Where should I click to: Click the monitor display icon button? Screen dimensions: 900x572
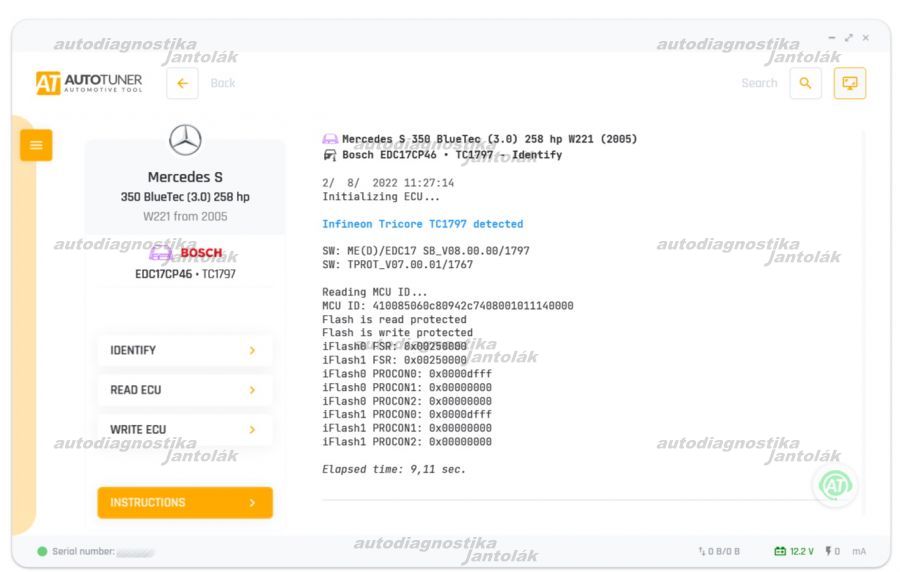point(849,83)
